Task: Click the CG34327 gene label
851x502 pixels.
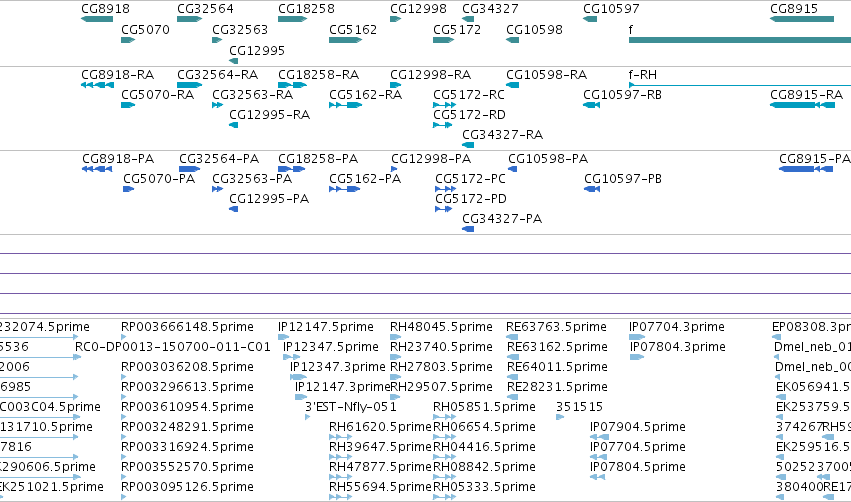Action: click(490, 9)
